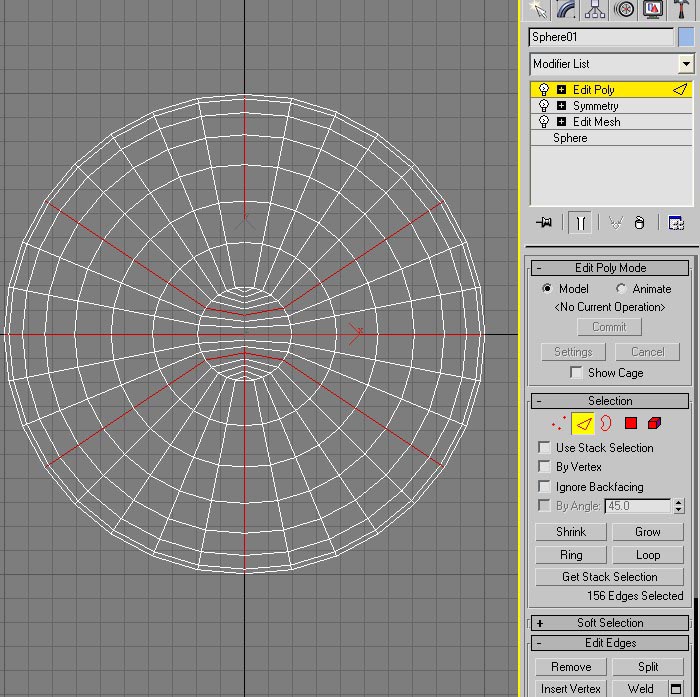
Task: Click Get Stack Selection button
Action: 609,577
